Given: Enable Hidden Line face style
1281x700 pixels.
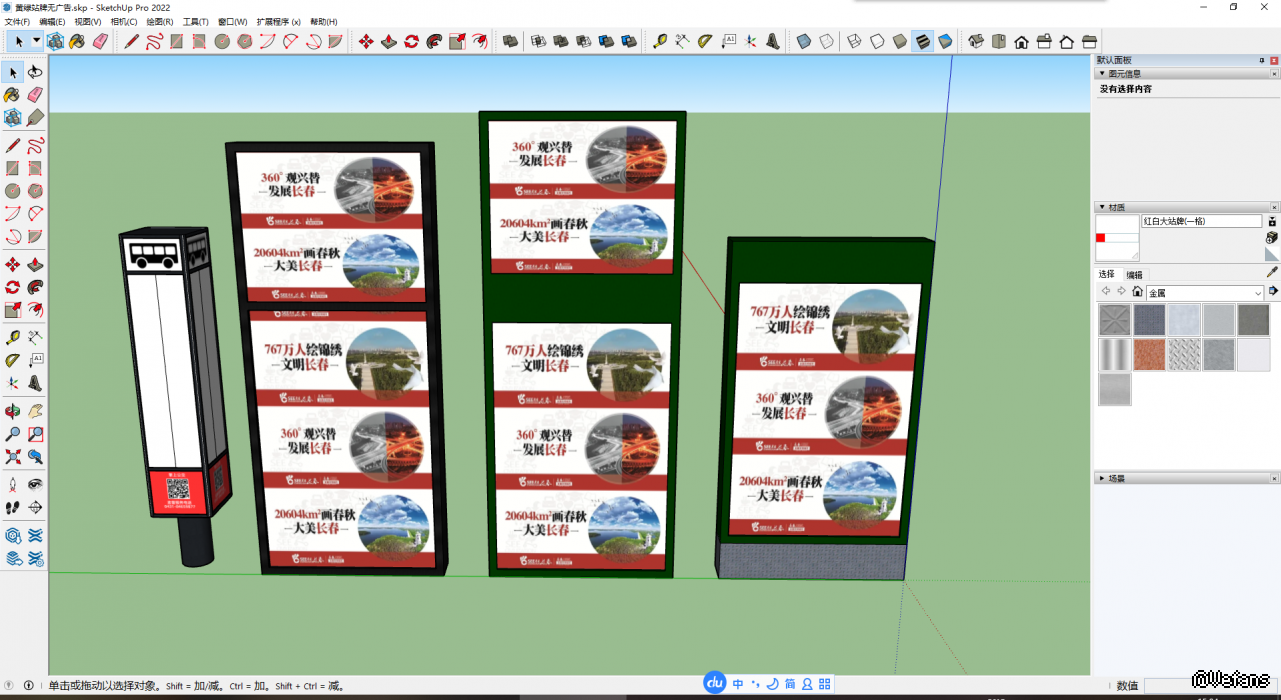Looking at the screenshot, I should (877, 41).
